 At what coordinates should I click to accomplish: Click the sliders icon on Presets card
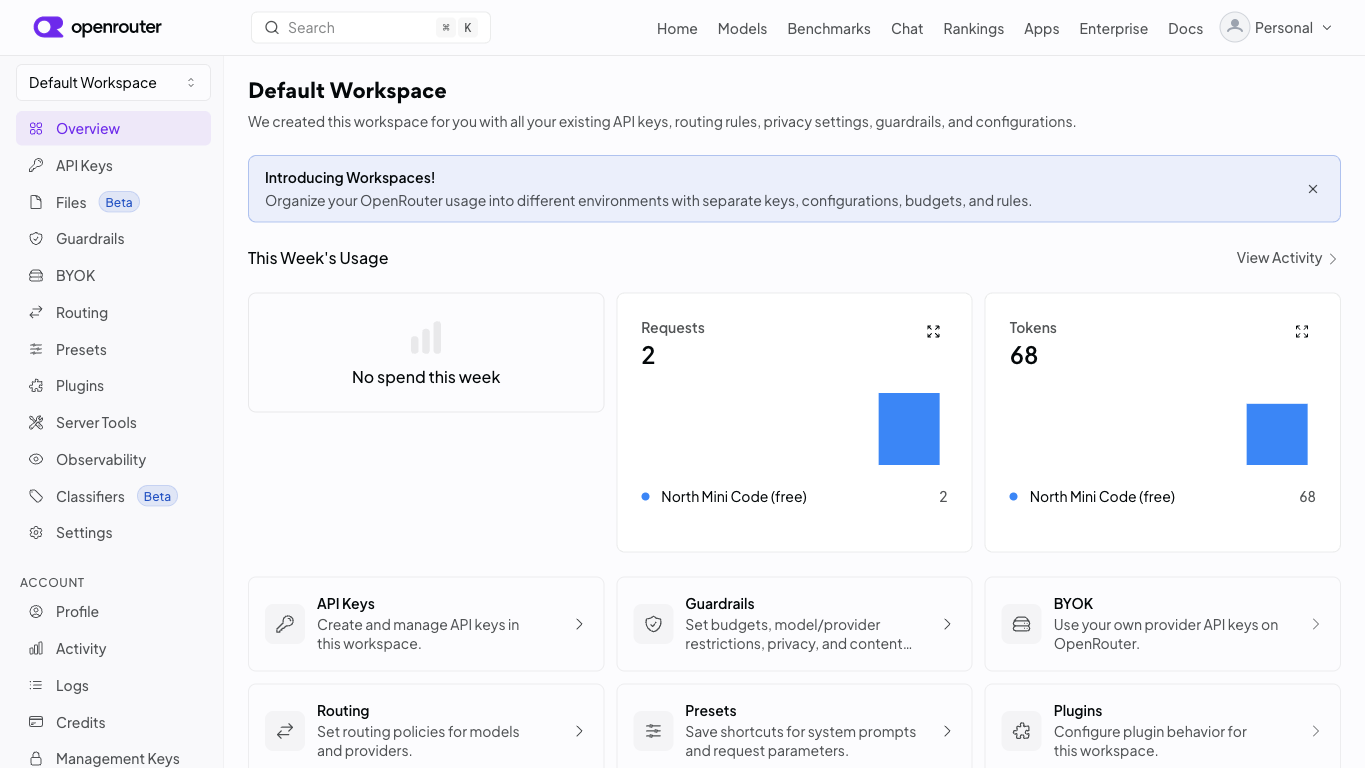[x=653, y=731]
